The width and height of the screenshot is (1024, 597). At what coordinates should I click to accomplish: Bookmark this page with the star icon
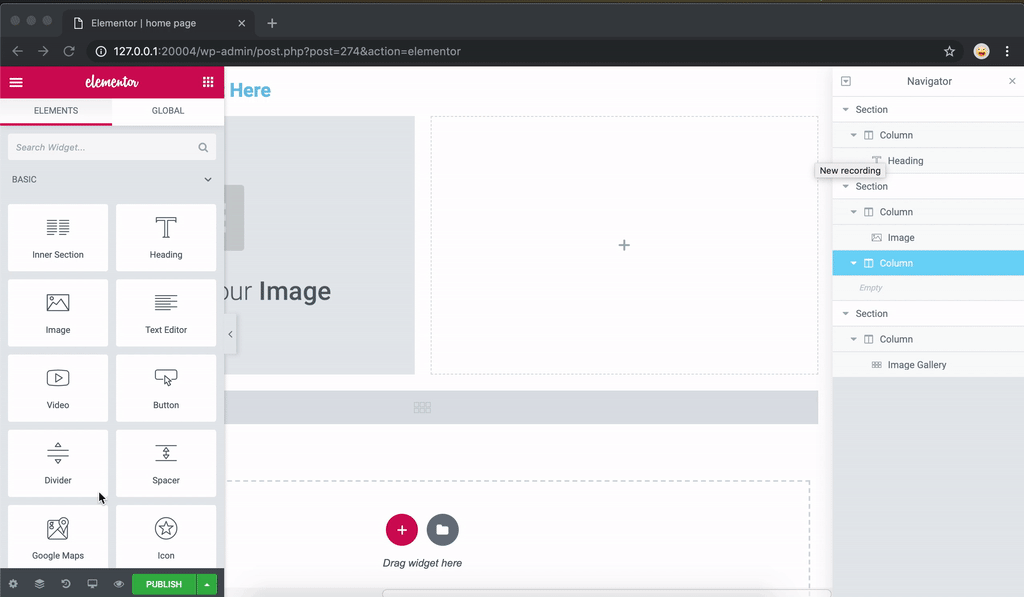point(950,52)
